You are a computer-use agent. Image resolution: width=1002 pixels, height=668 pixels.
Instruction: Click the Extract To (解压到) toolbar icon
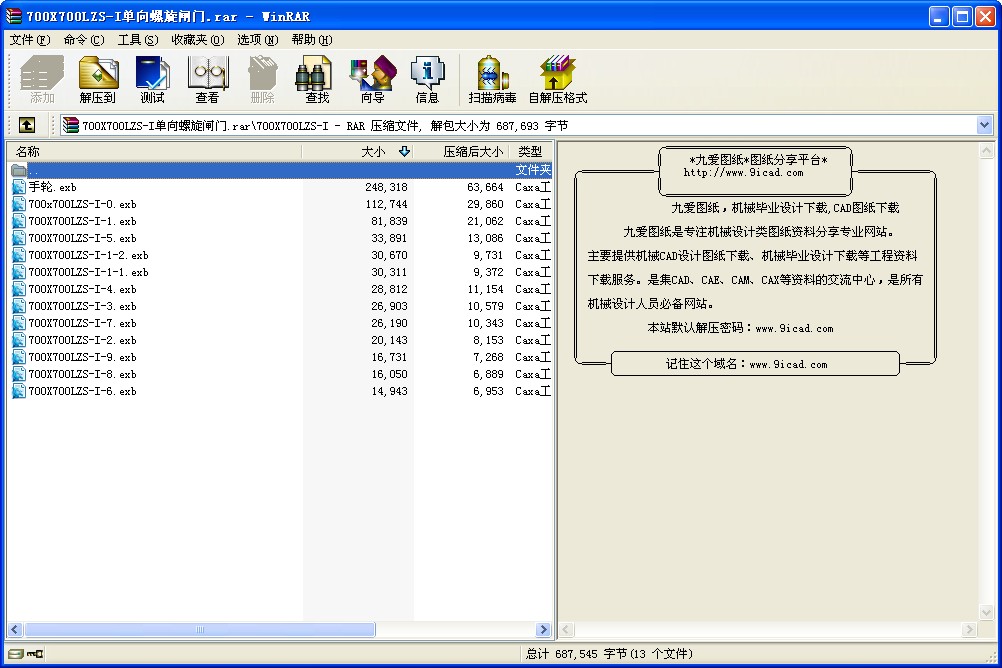(98, 79)
